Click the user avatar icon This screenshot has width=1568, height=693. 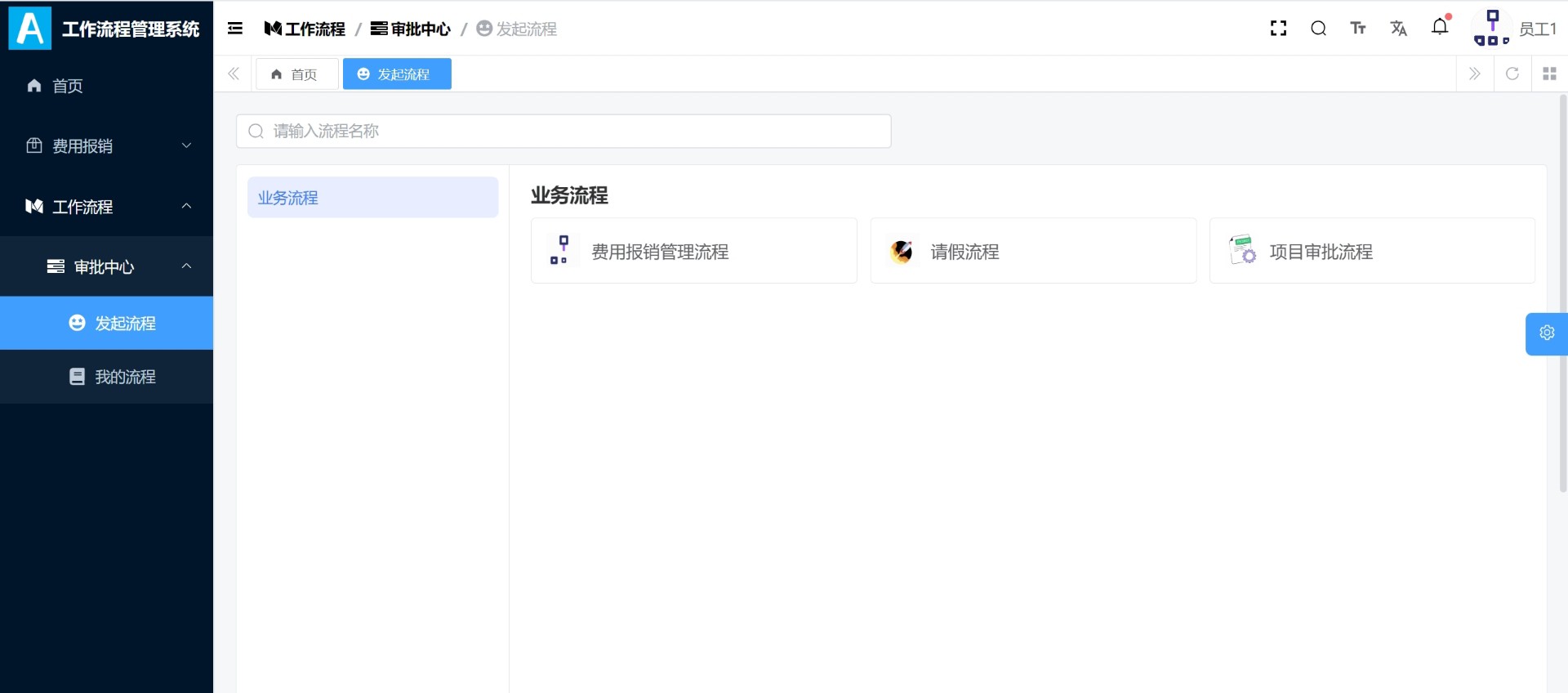click(x=1491, y=29)
